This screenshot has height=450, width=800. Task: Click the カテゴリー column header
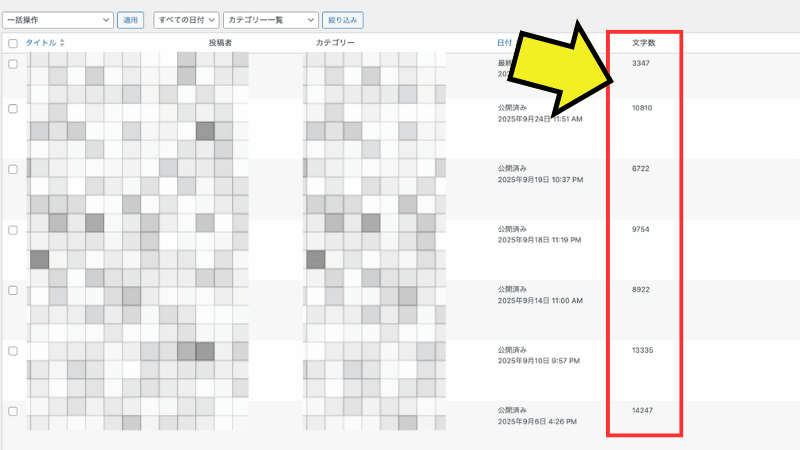(x=335, y=44)
